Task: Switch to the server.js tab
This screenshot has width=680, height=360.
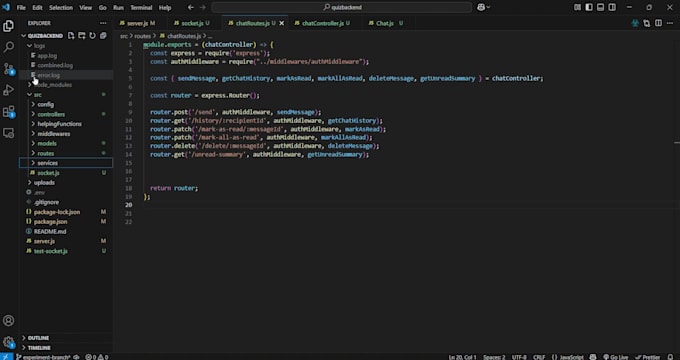Action: 137,23
